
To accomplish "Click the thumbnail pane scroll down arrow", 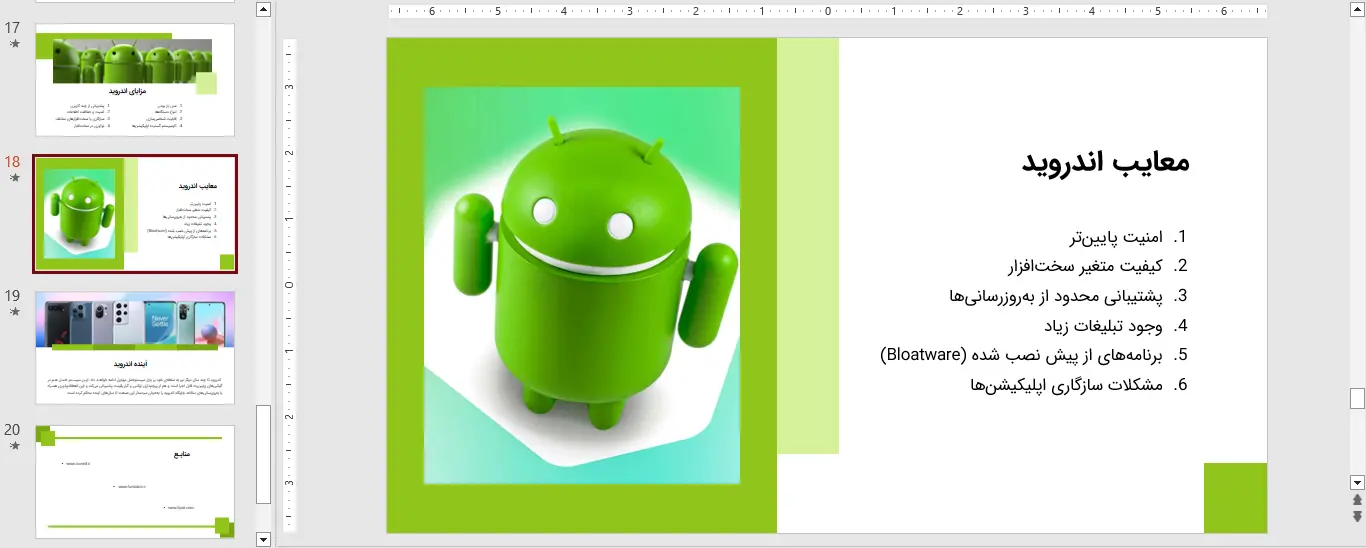I will [x=264, y=540].
